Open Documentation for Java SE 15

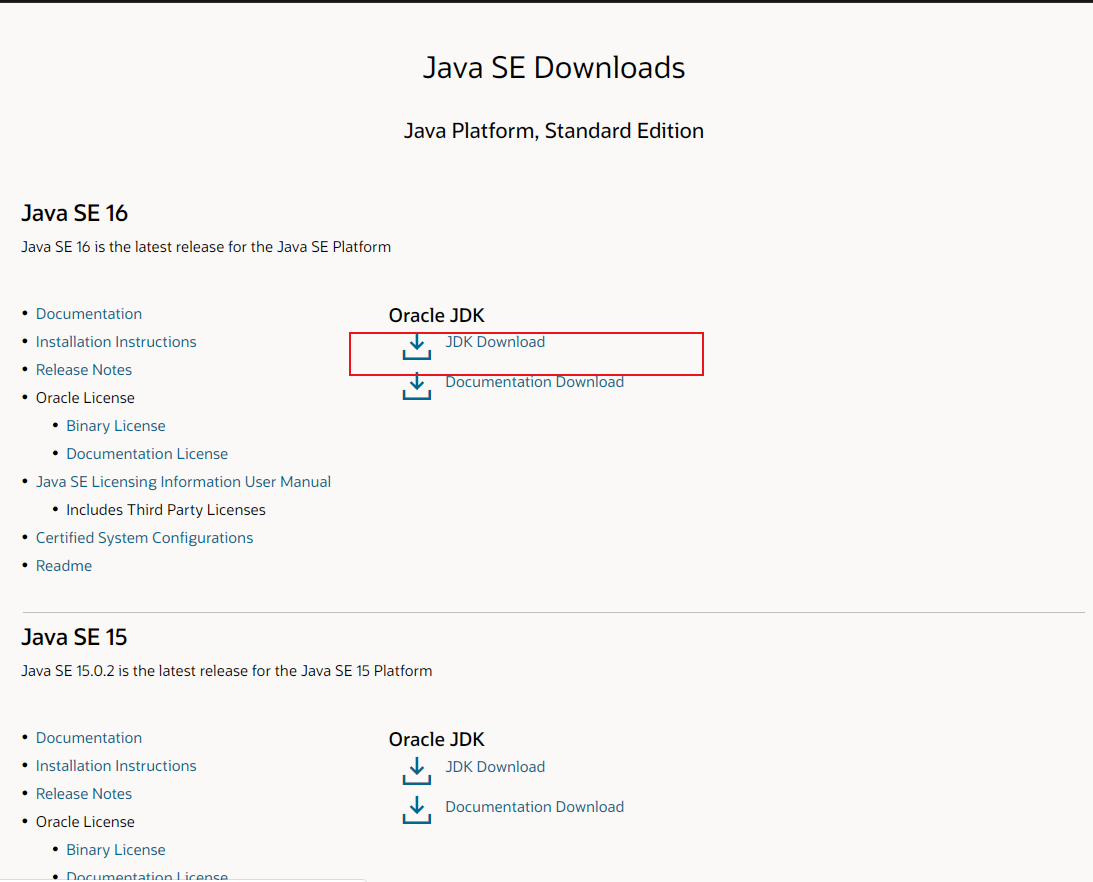(x=89, y=737)
